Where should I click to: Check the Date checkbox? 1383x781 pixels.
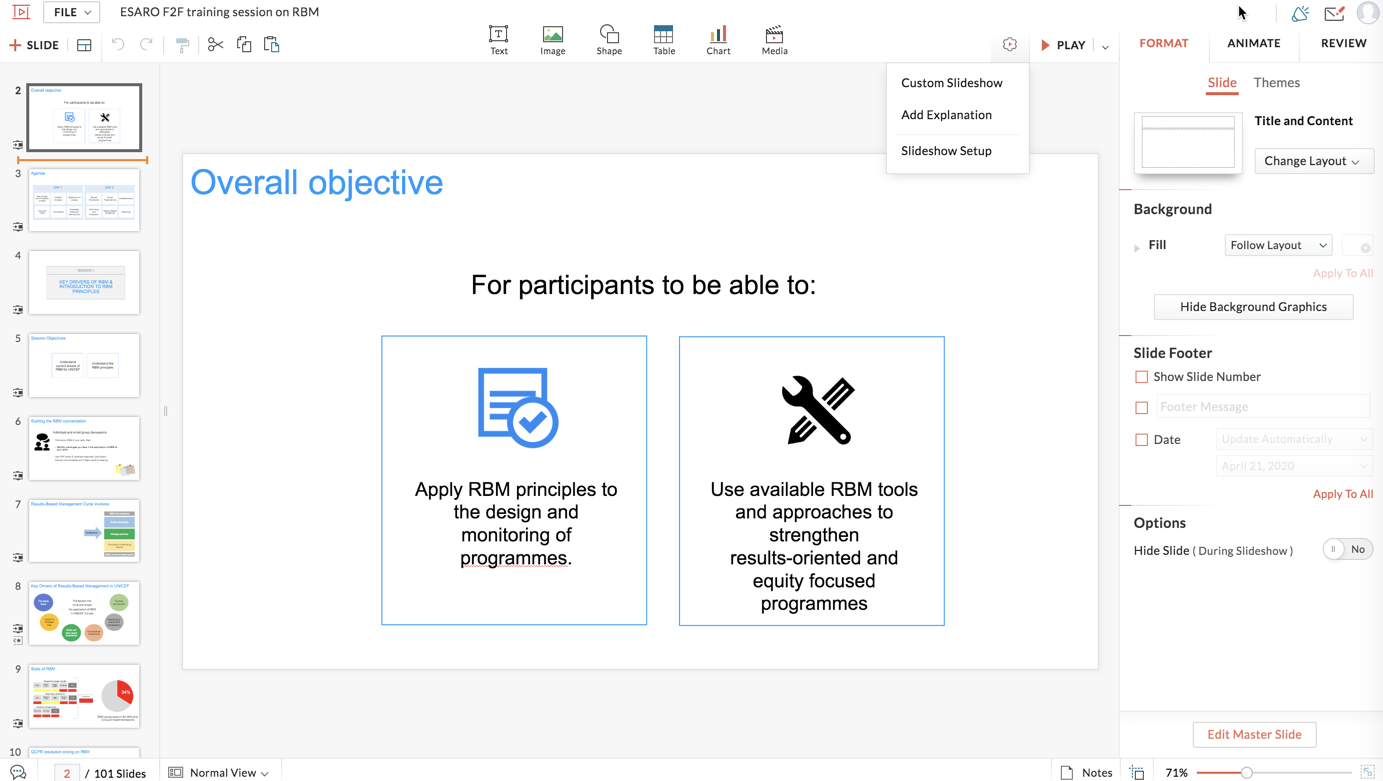pos(1141,440)
